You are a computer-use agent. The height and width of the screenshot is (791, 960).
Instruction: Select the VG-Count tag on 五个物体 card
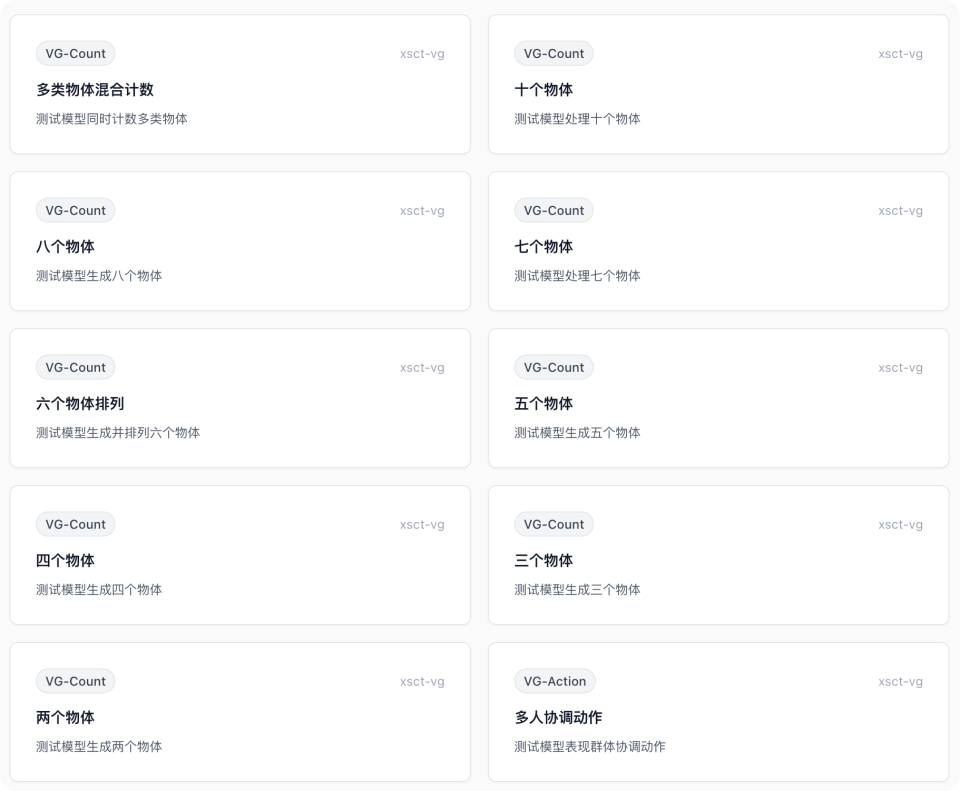tap(553, 367)
